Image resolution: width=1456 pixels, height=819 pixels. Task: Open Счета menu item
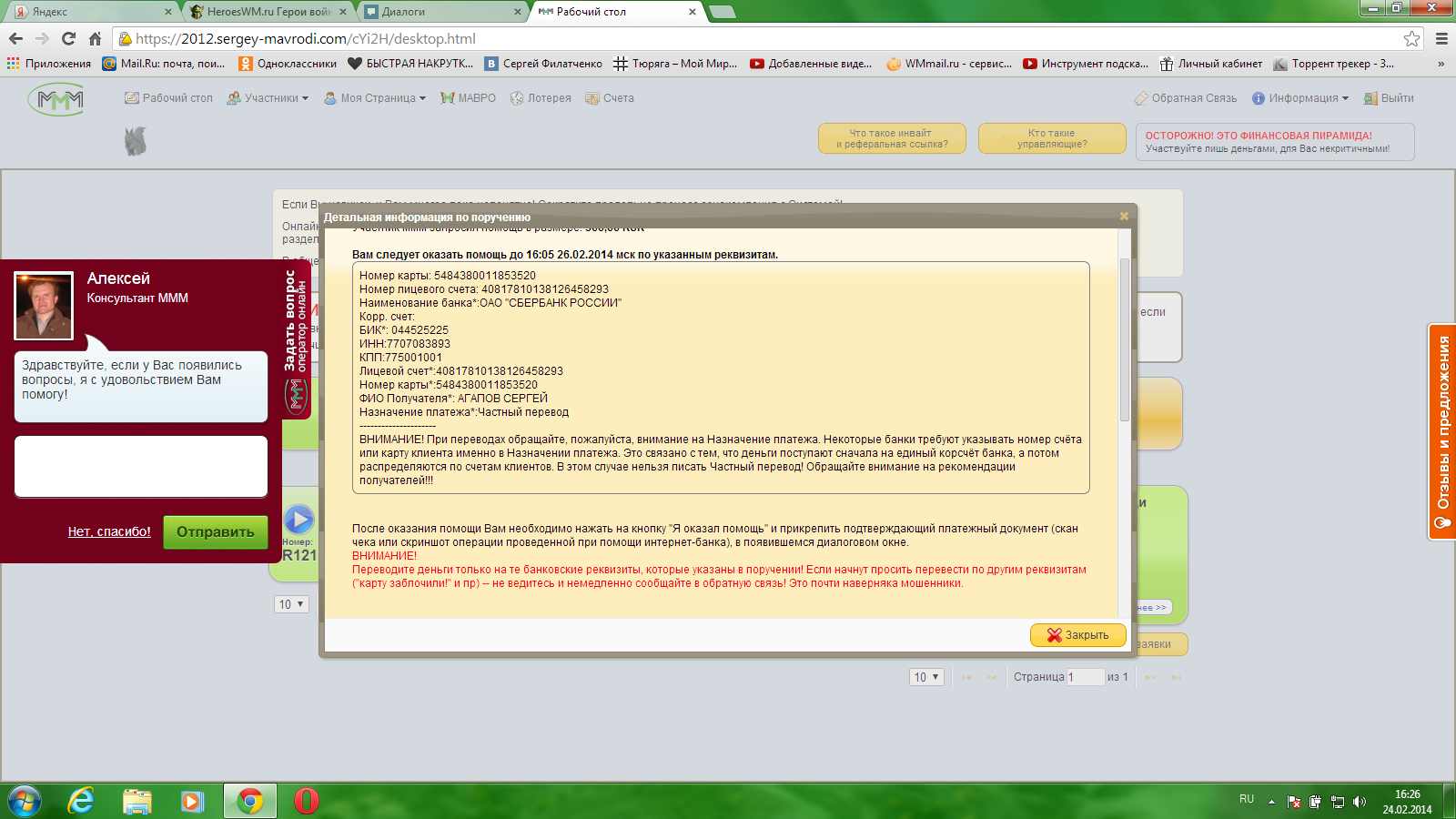[610, 98]
